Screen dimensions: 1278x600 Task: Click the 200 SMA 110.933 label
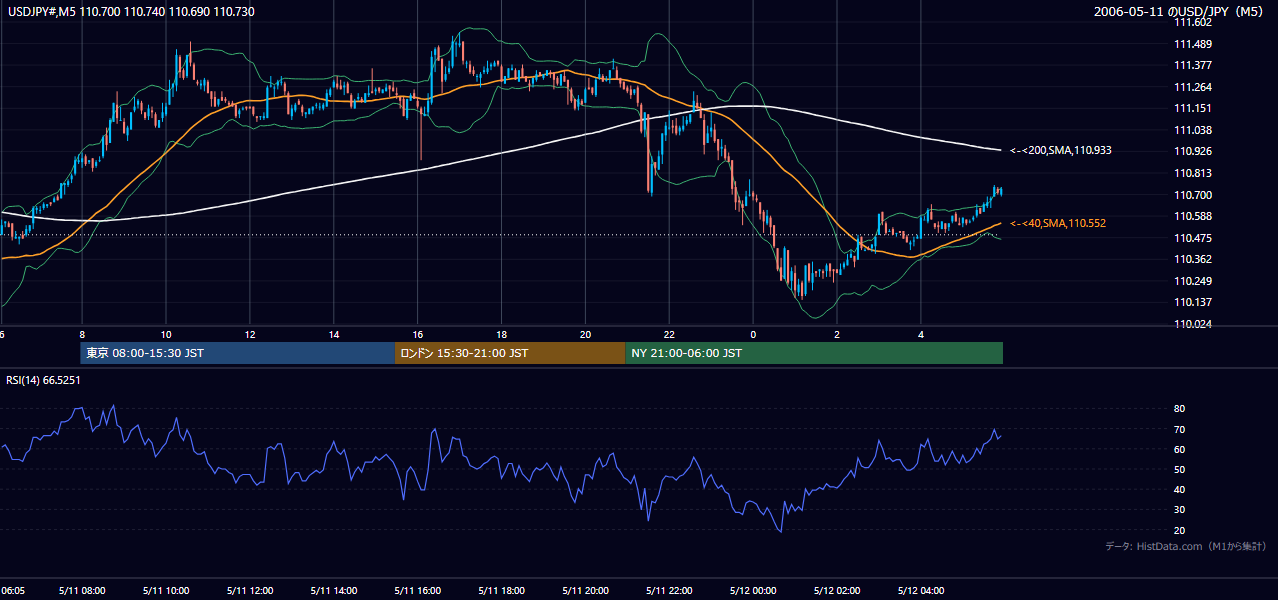pyautogui.click(x=1061, y=150)
